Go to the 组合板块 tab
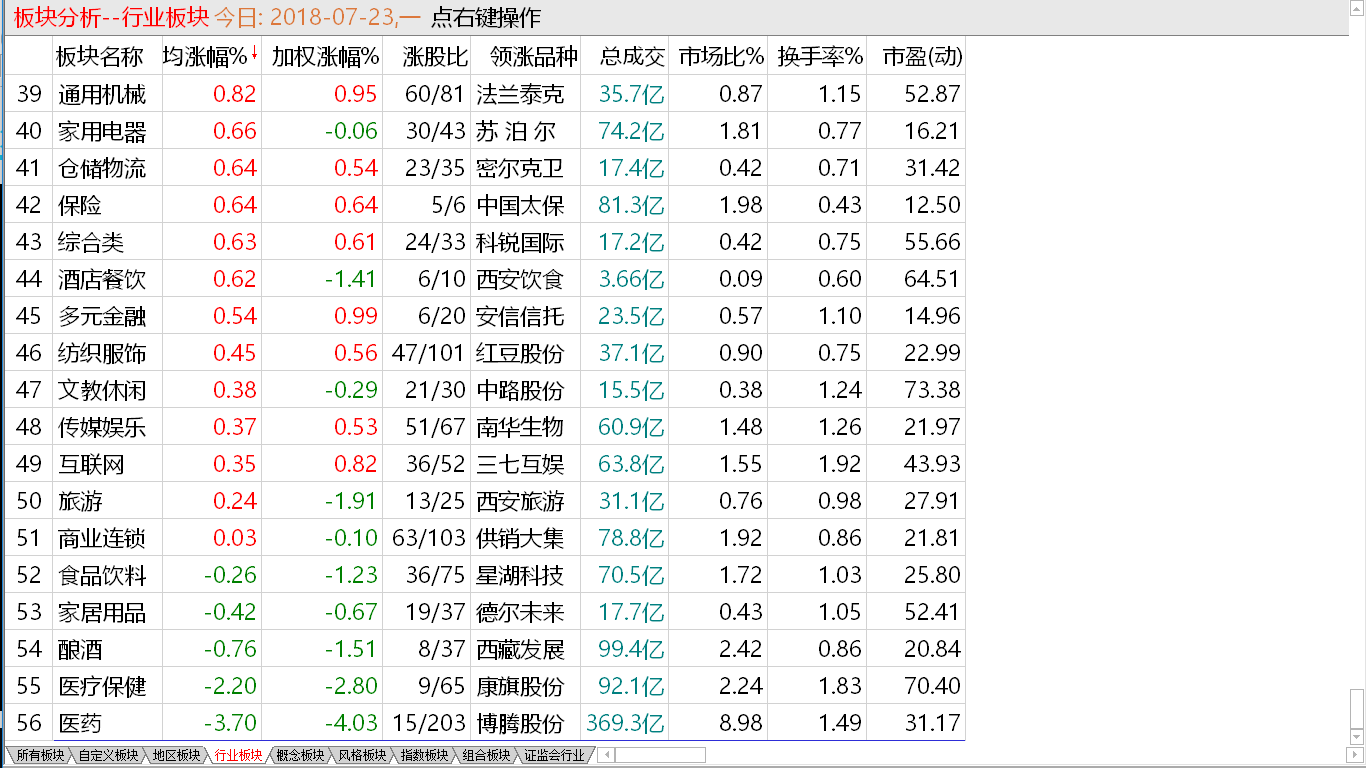Screen dimensions: 1366x768 coord(488,756)
